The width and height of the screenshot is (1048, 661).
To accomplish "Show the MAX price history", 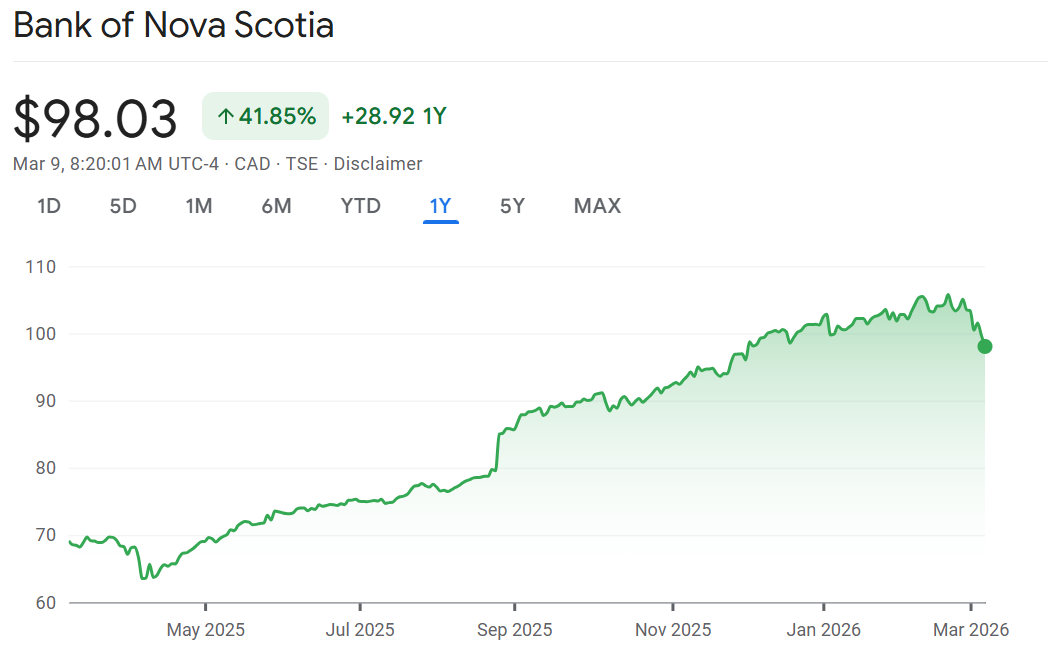I will point(597,206).
